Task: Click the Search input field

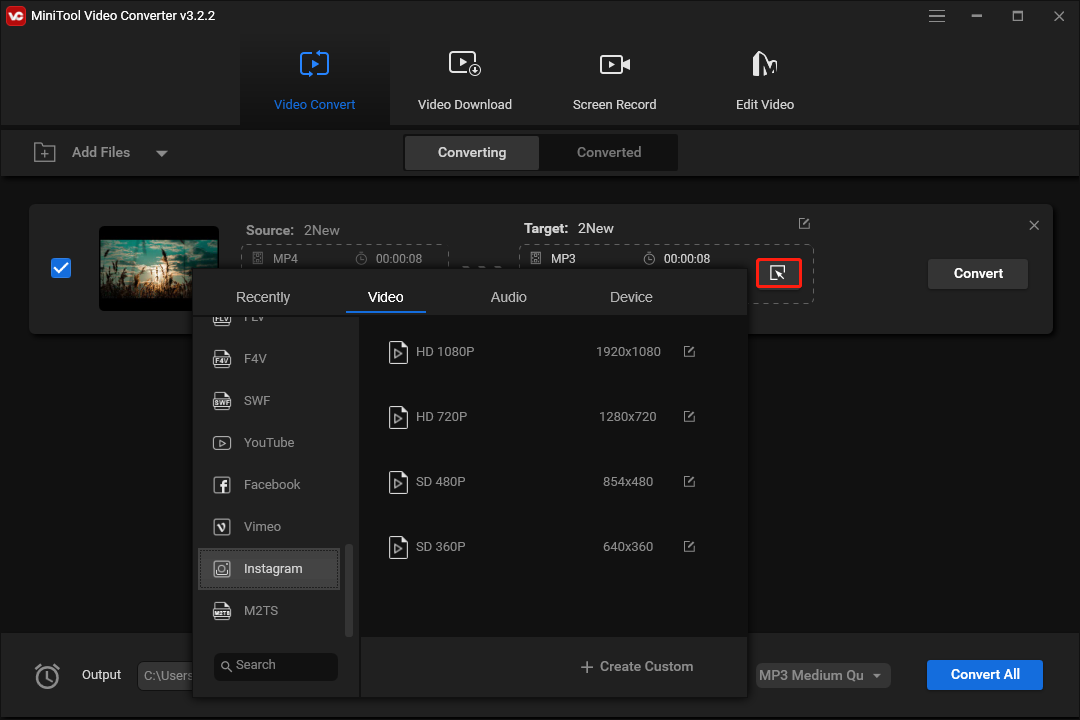Action: point(275,666)
